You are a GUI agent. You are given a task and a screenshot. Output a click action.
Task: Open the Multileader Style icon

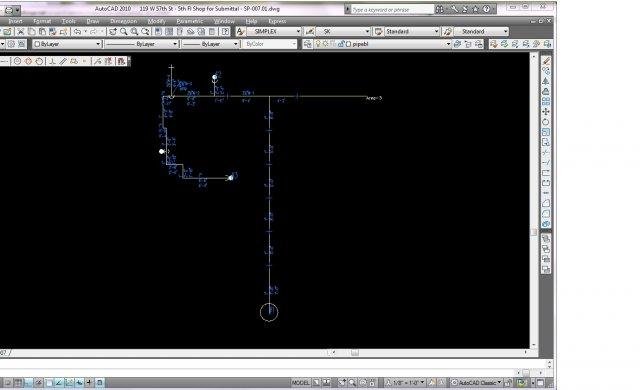pos(447,31)
